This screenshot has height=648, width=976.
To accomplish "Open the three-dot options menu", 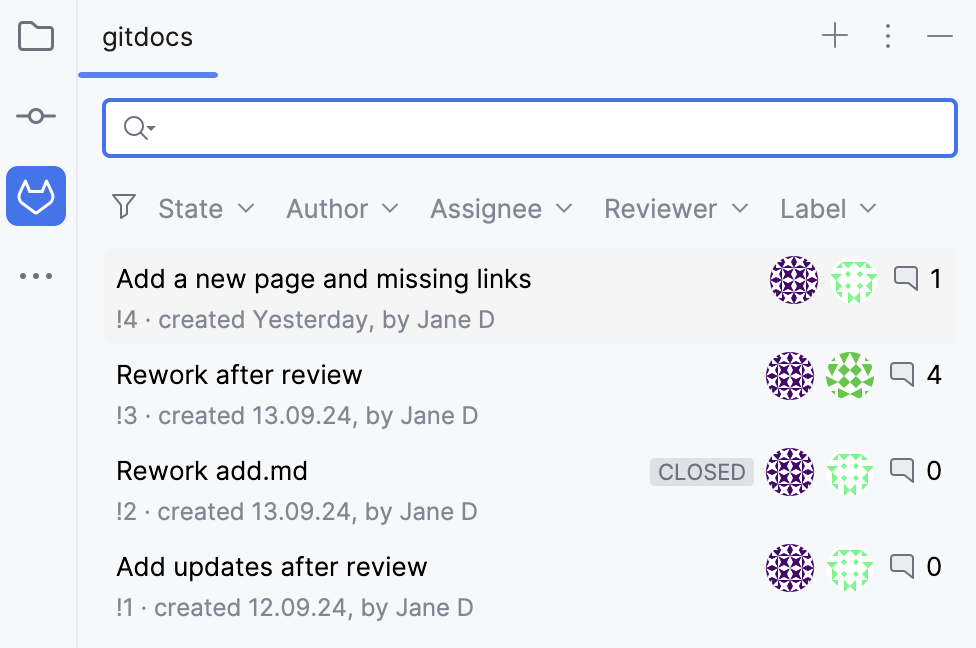I will coord(888,35).
